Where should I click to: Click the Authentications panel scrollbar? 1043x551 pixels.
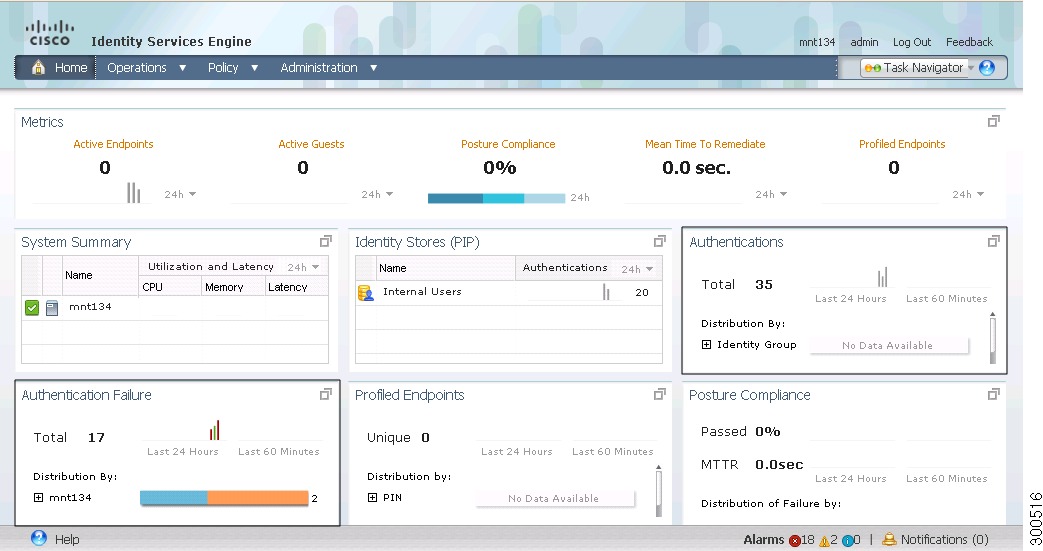coord(992,338)
